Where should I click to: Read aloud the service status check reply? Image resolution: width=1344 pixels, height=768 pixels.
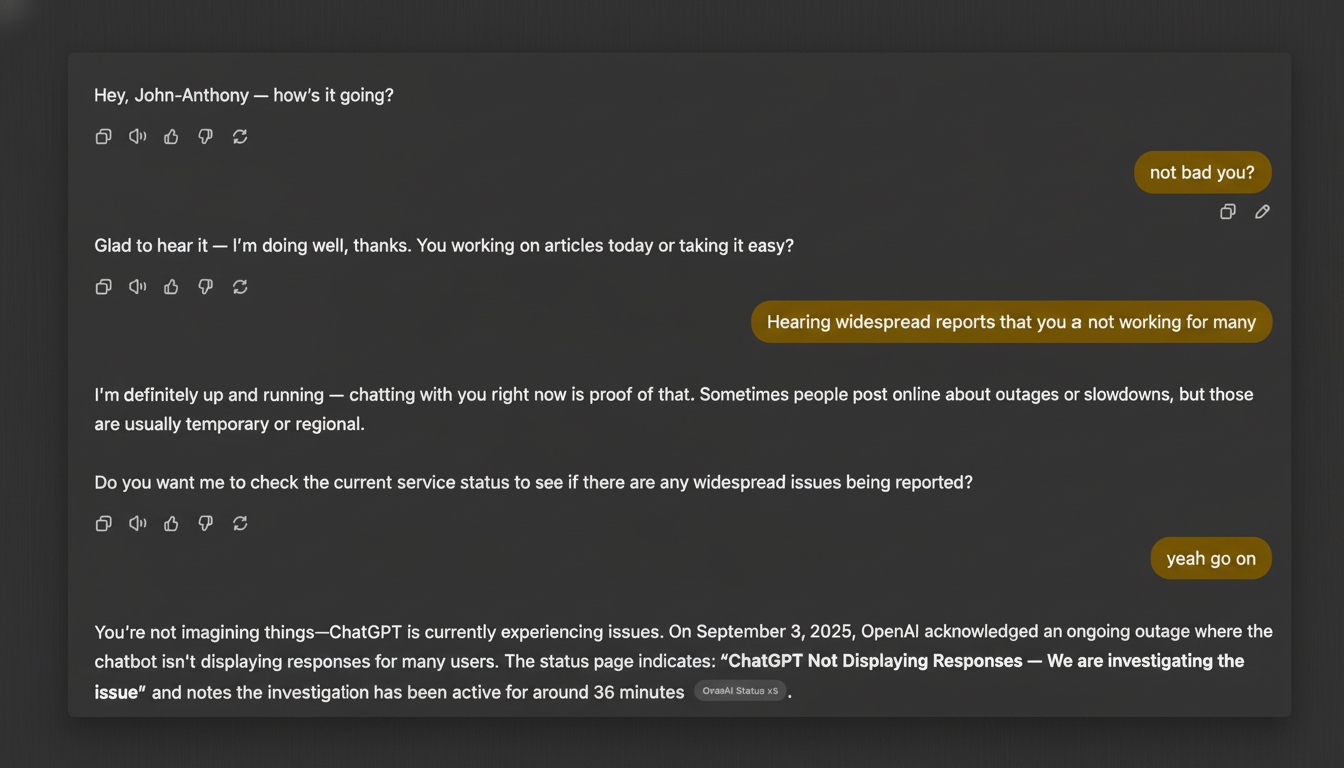point(138,524)
